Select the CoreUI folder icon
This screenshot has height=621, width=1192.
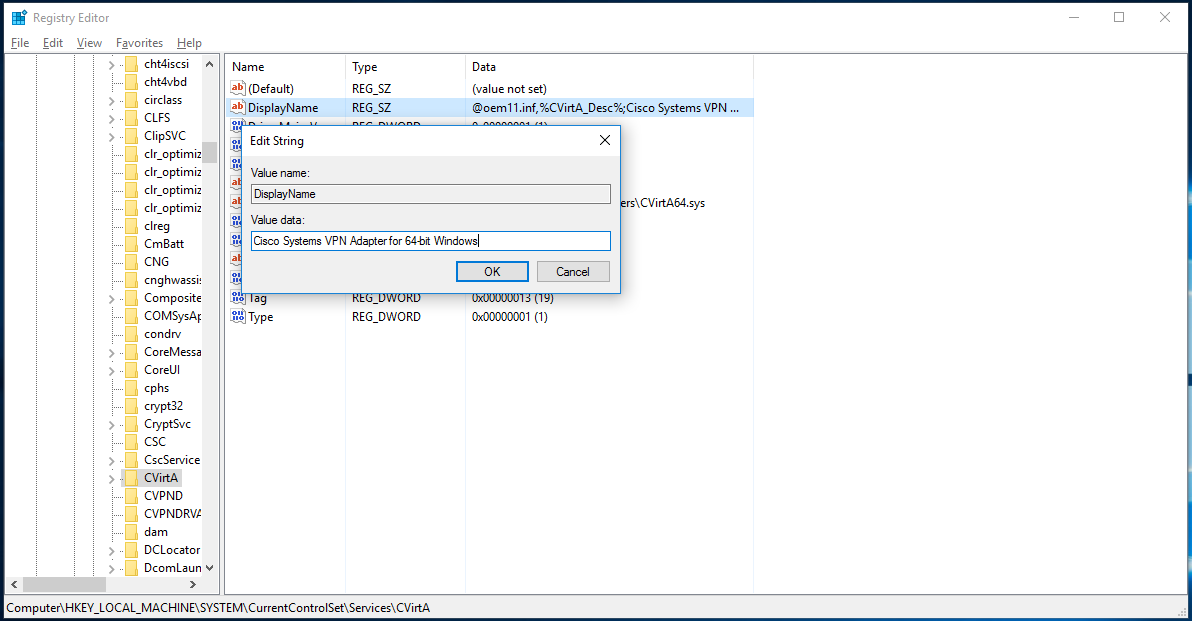point(132,369)
